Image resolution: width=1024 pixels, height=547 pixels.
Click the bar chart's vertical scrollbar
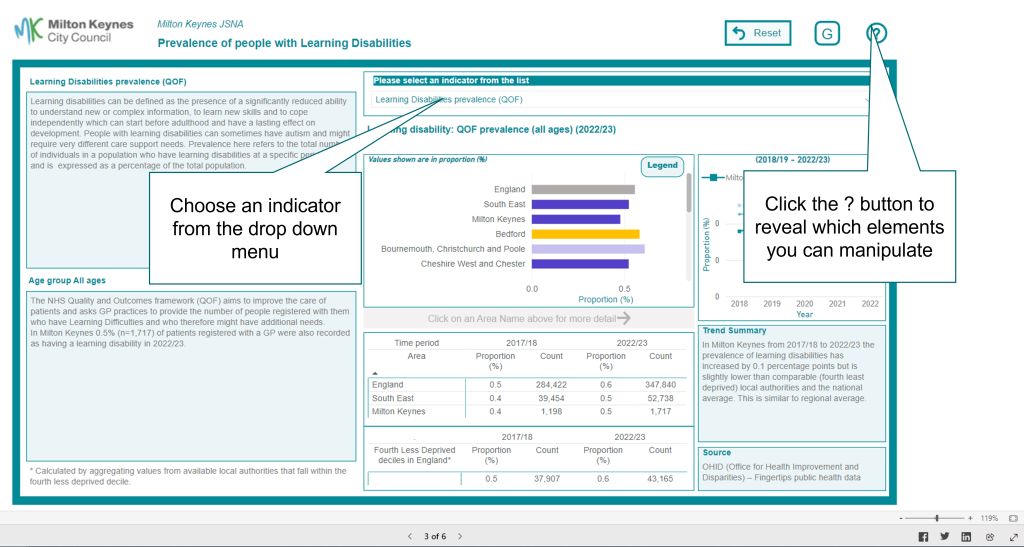pyautogui.click(x=688, y=193)
